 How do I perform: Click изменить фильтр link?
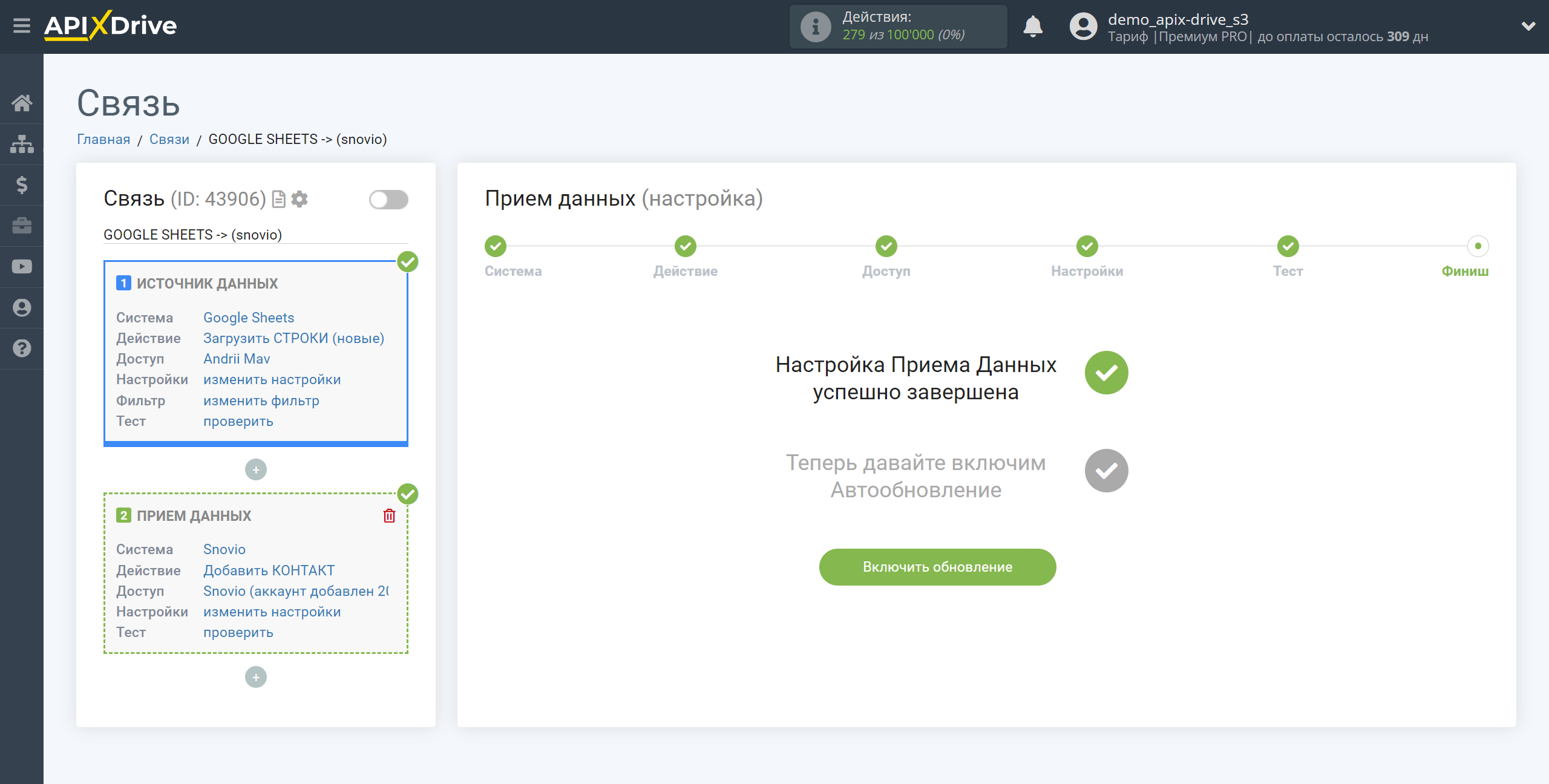coord(261,400)
